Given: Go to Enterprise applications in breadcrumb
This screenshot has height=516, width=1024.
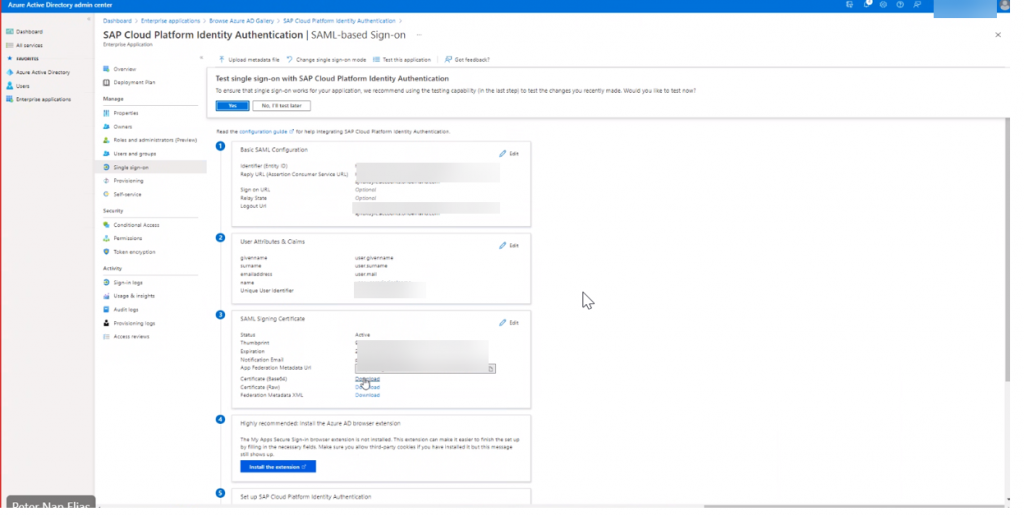Looking at the screenshot, I should tap(170, 21).
